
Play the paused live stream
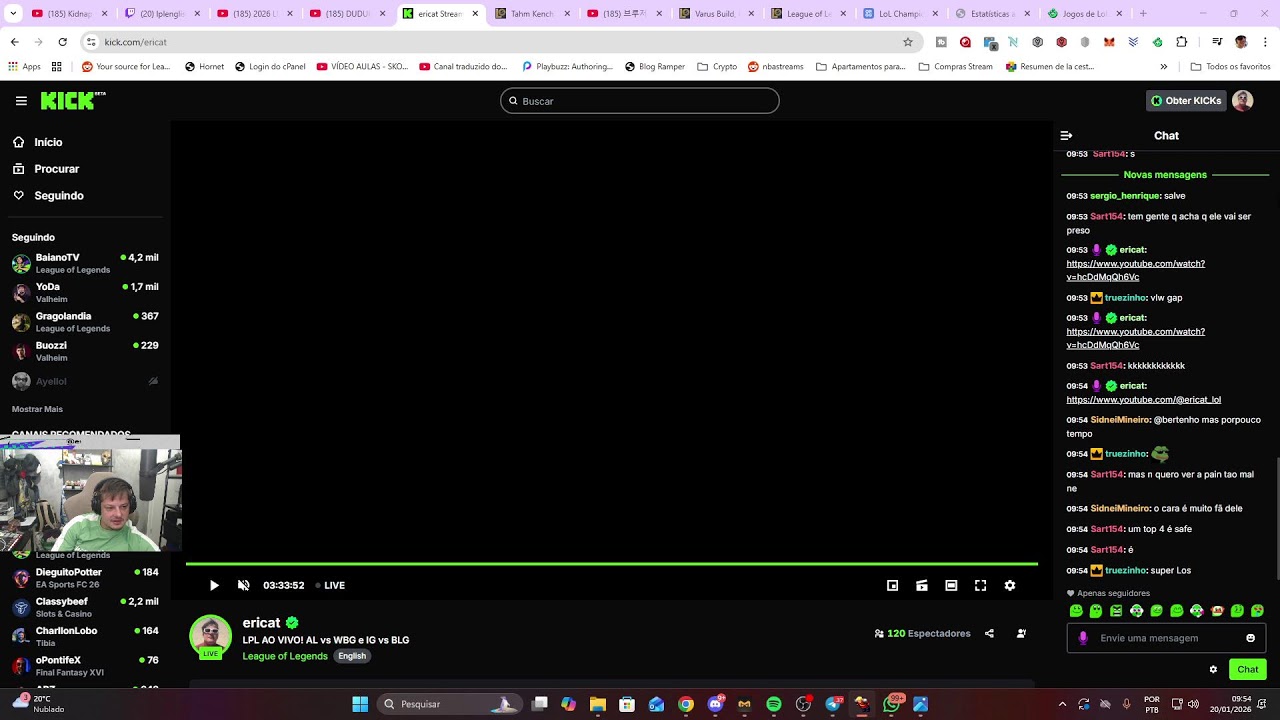pos(214,586)
